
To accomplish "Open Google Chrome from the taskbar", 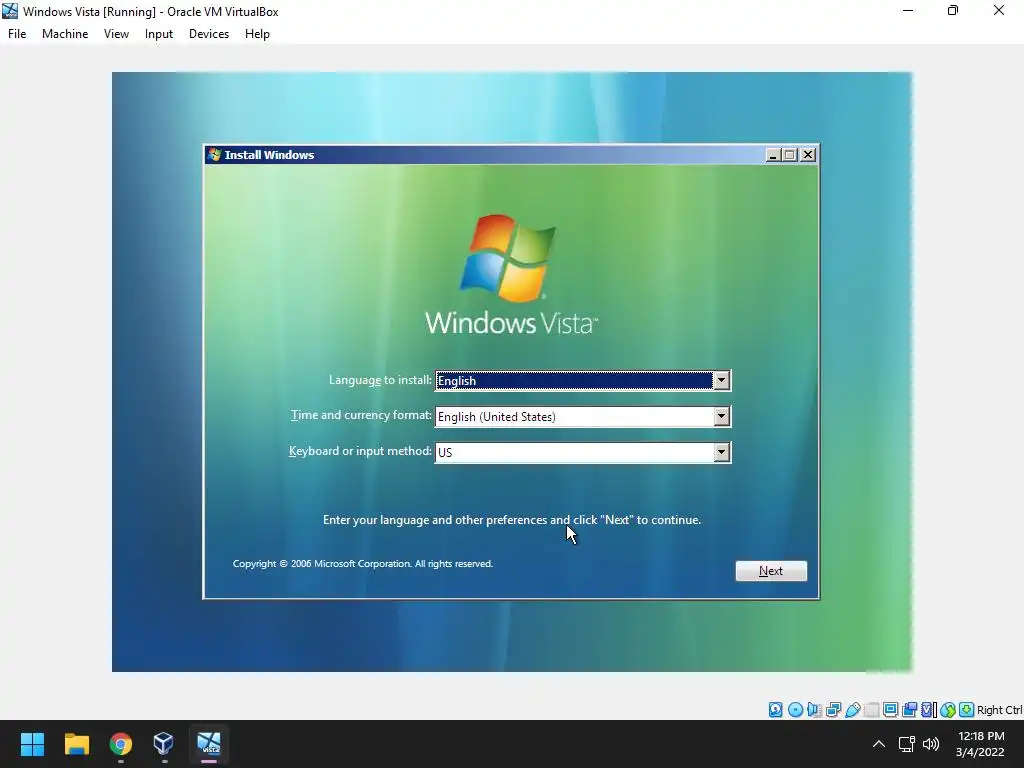I will point(120,744).
